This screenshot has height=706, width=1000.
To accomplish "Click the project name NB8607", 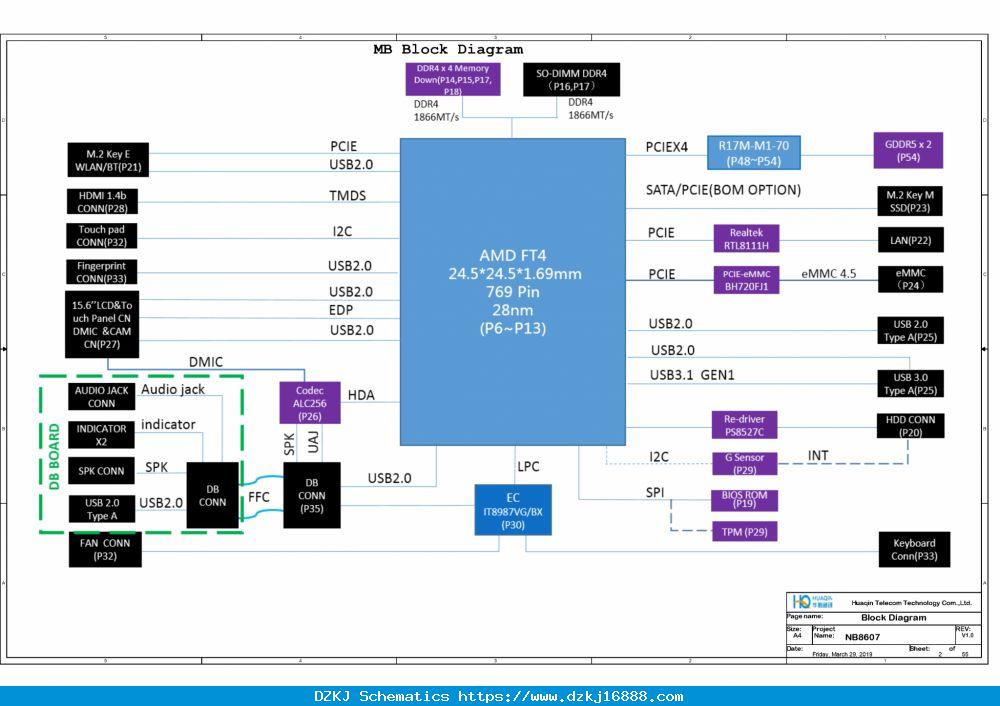I will (x=862, y=637).
